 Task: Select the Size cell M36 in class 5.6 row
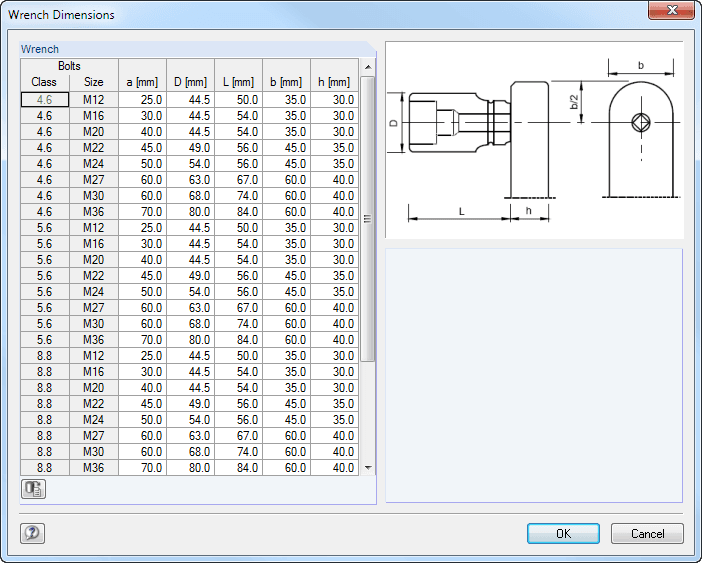[x=94, y=340]
